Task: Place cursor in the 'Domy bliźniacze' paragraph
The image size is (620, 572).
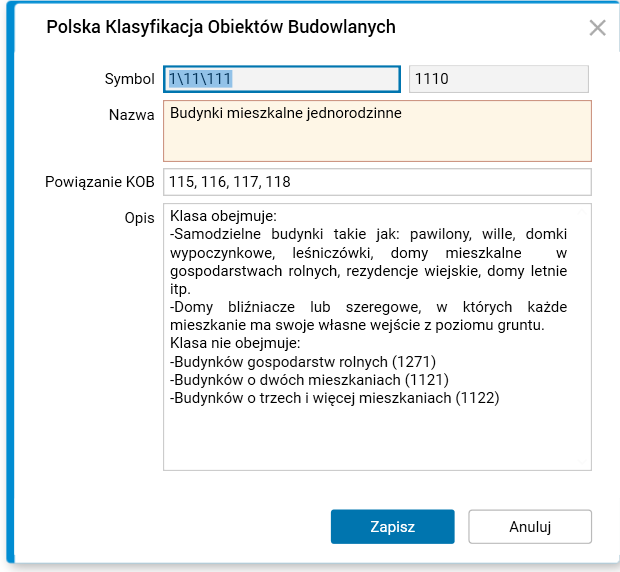Action: coord(368,316)
